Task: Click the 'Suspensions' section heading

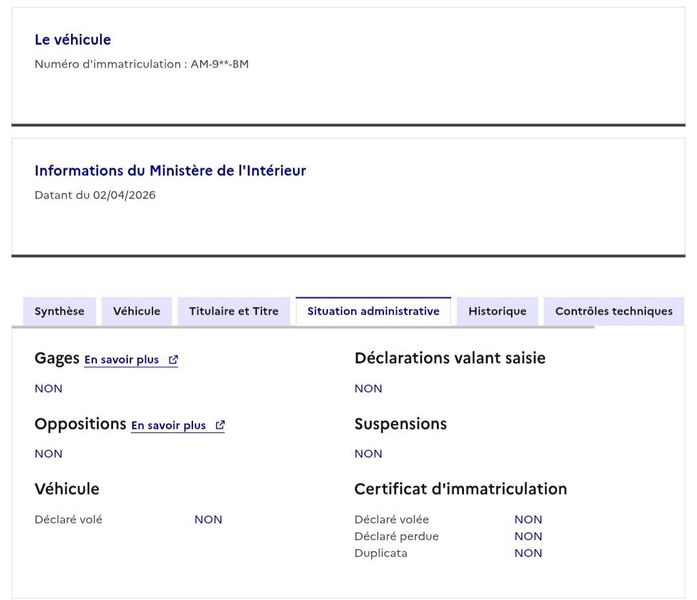Action: 400,424
